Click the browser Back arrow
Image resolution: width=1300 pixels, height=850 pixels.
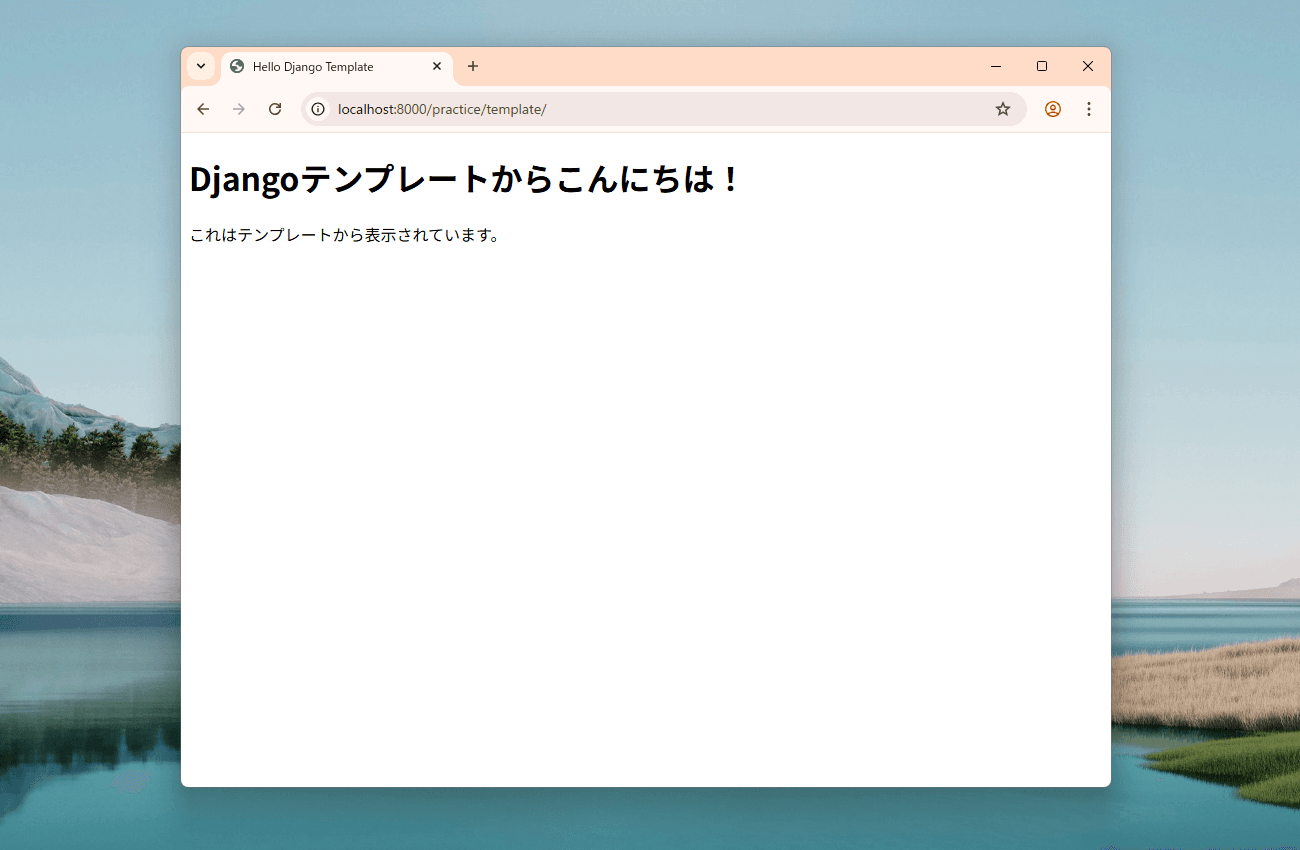click(203, 109)
